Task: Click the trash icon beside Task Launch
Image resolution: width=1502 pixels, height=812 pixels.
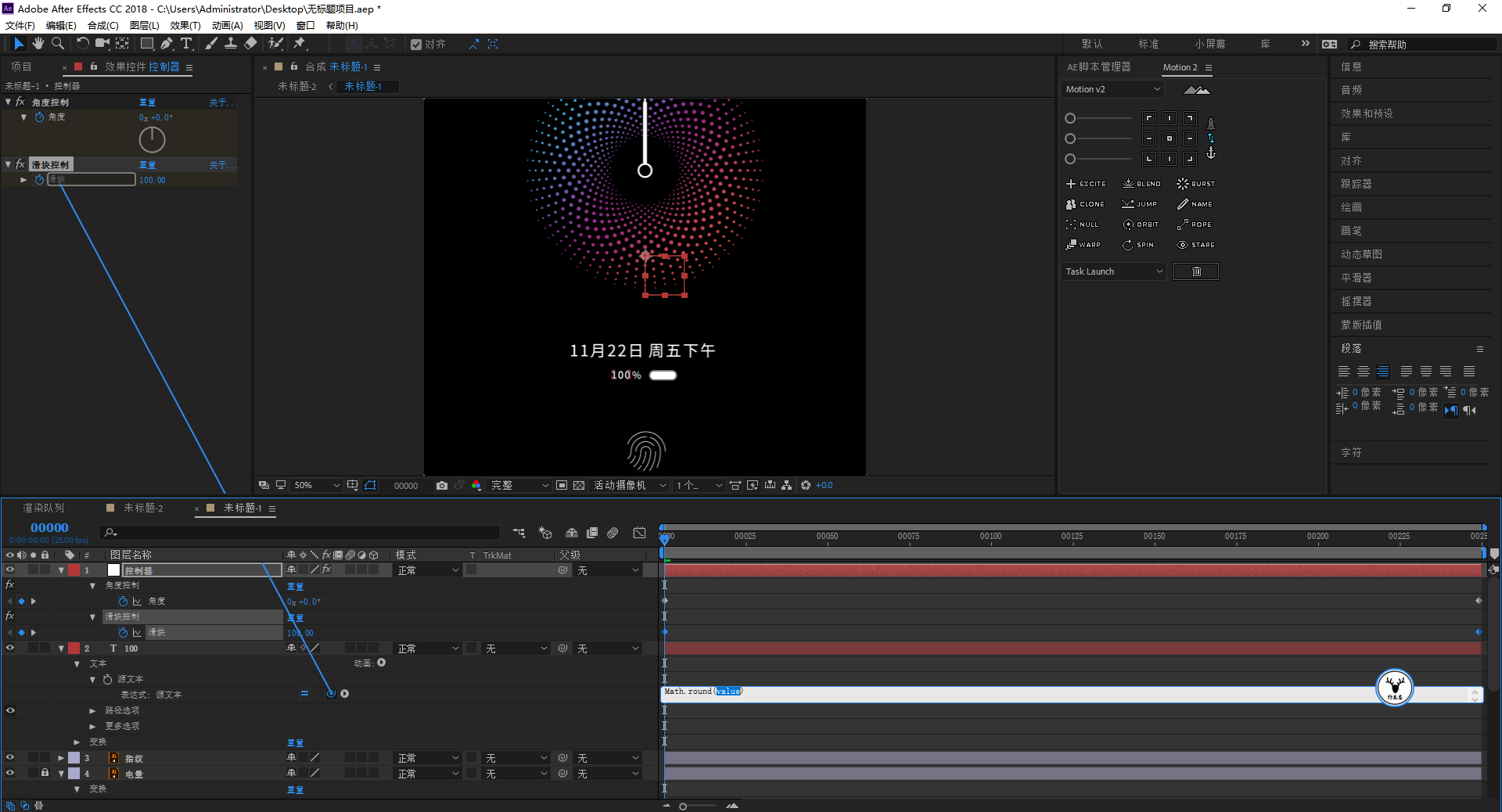Action: click(x=1196, y=271)
